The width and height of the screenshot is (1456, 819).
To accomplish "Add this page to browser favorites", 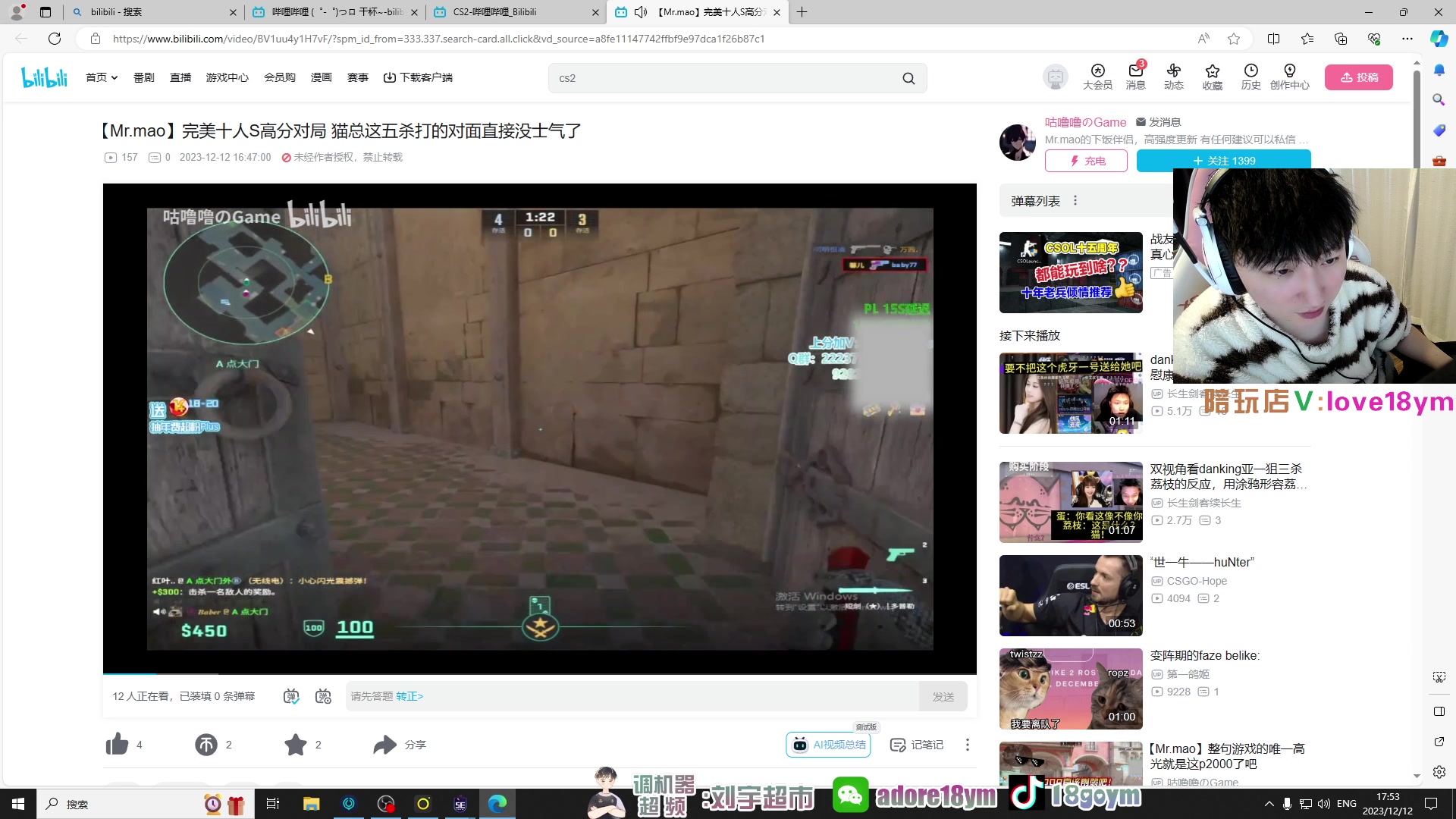I will click(x=1234, y=39).
